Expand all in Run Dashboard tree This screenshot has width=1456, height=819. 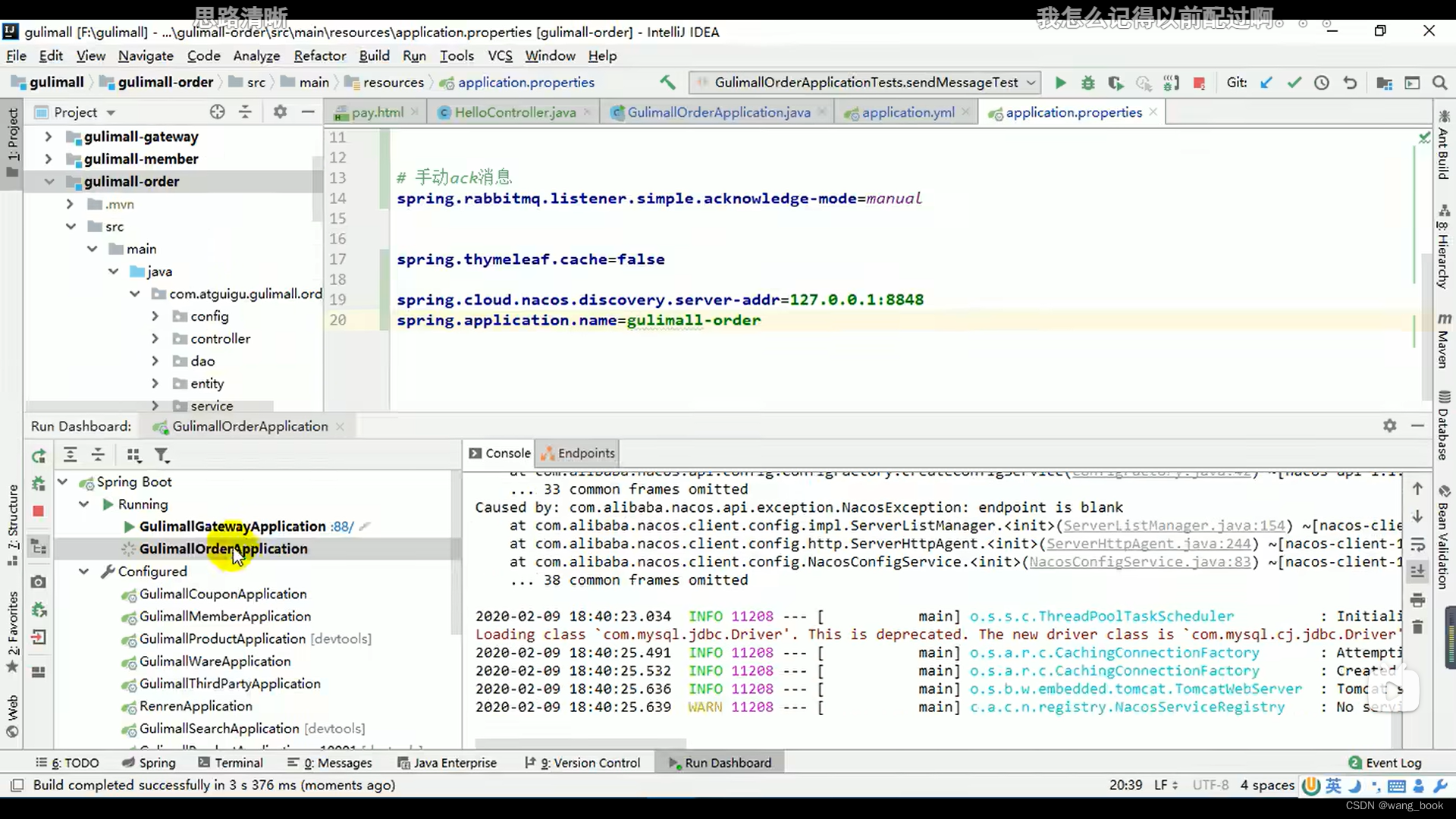(70, 455)
